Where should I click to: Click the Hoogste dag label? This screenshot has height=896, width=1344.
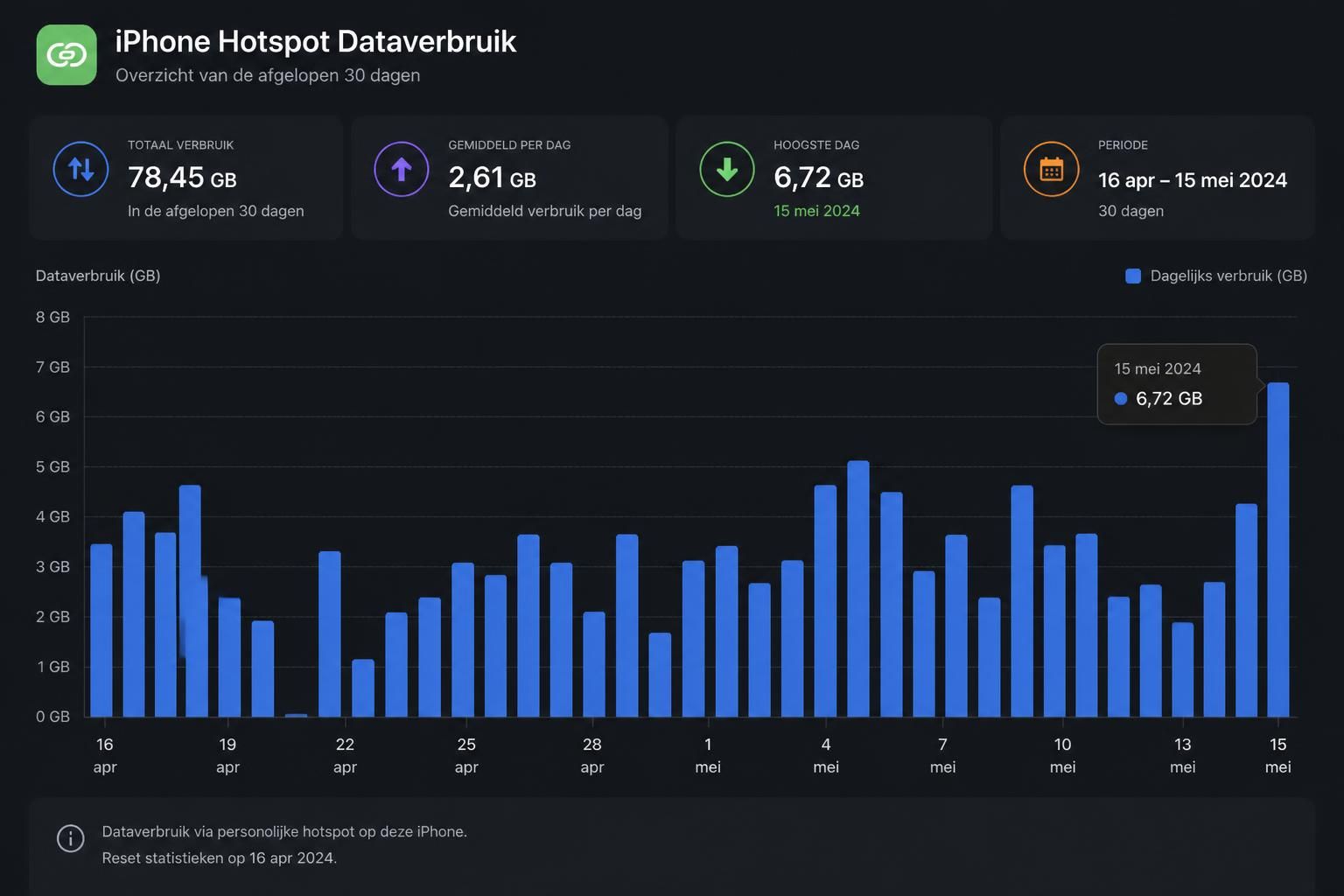click(x=816, y=145)
